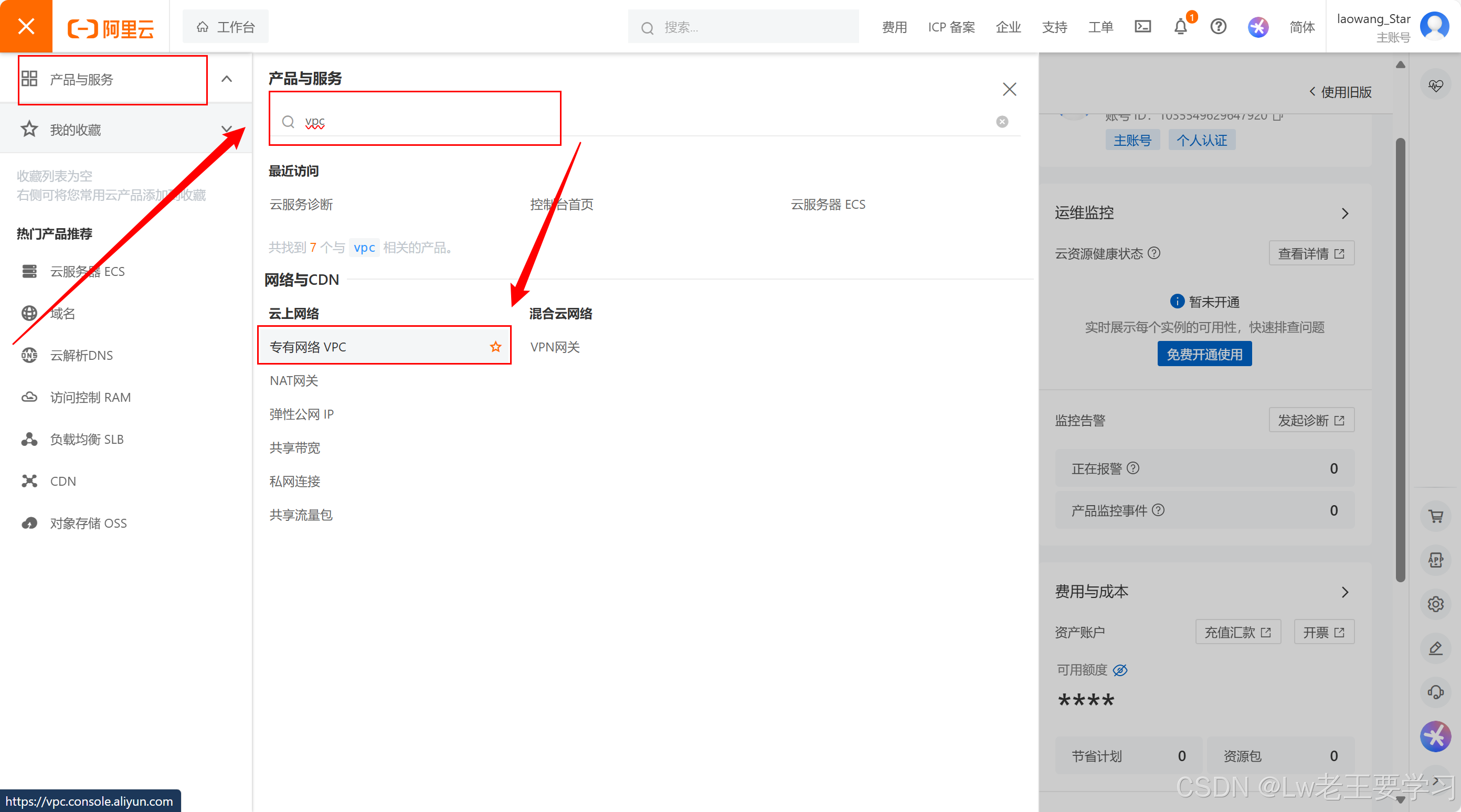Viewport: 1461px width, 812px height.
Task: Open 弹性公网 IP product
Action: [x=301, y=414]
